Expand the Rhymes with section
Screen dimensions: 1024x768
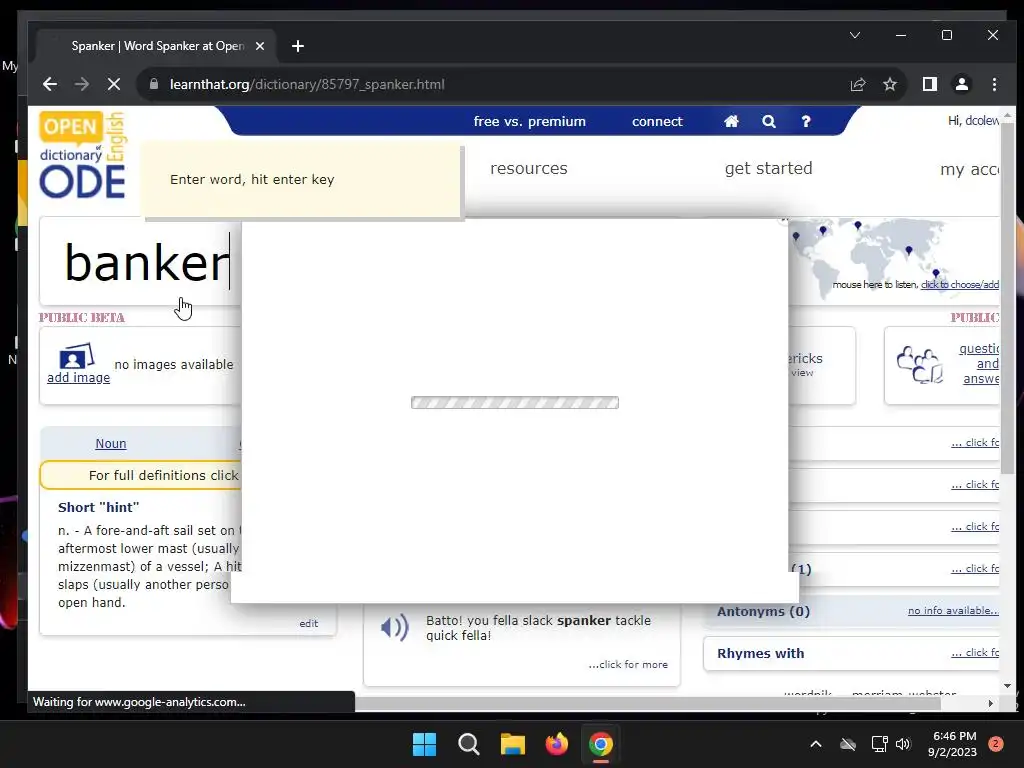852,653
